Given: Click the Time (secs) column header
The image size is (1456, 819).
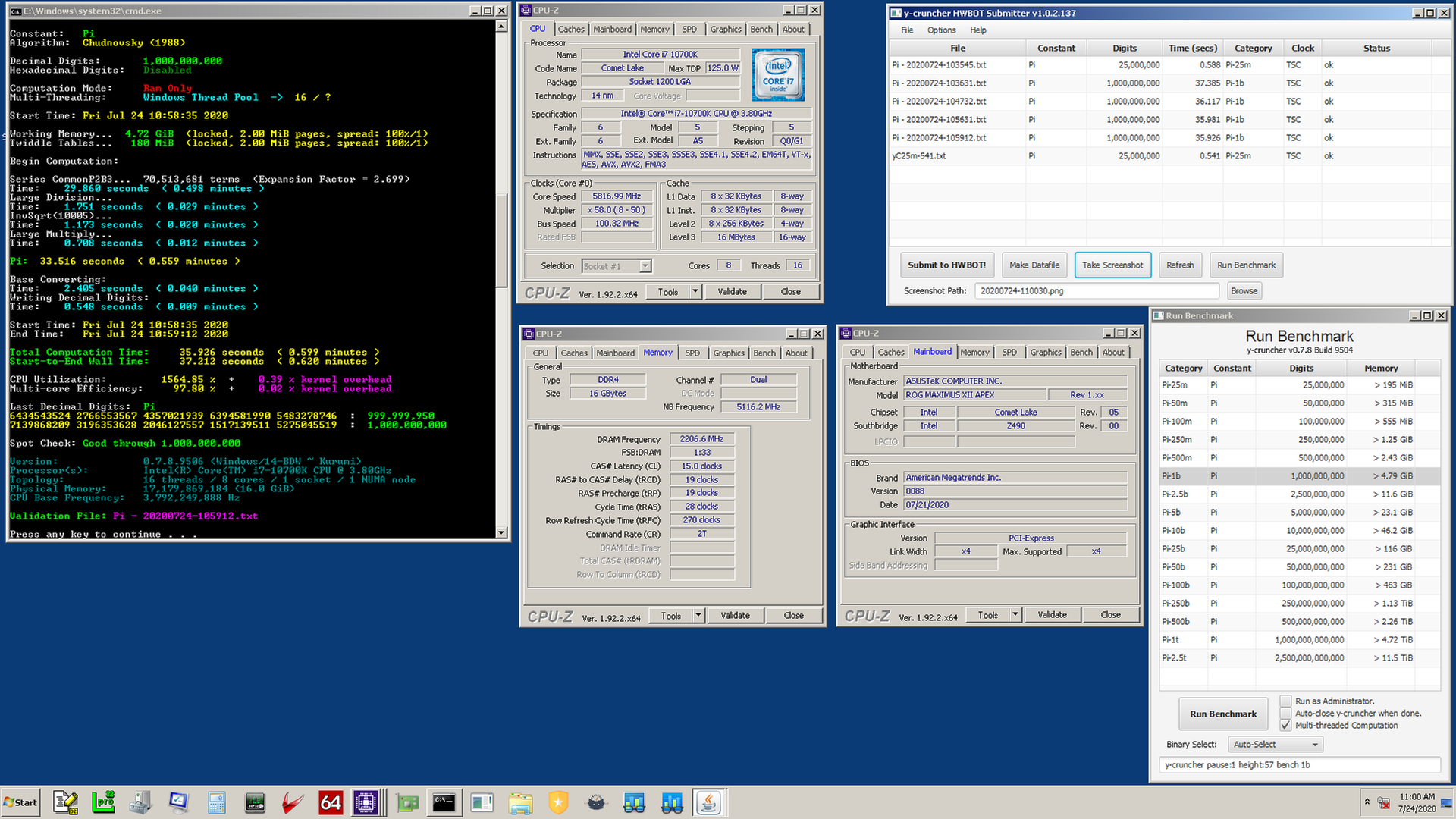Looking at the screenshot, I should [x=1192, y=48].
